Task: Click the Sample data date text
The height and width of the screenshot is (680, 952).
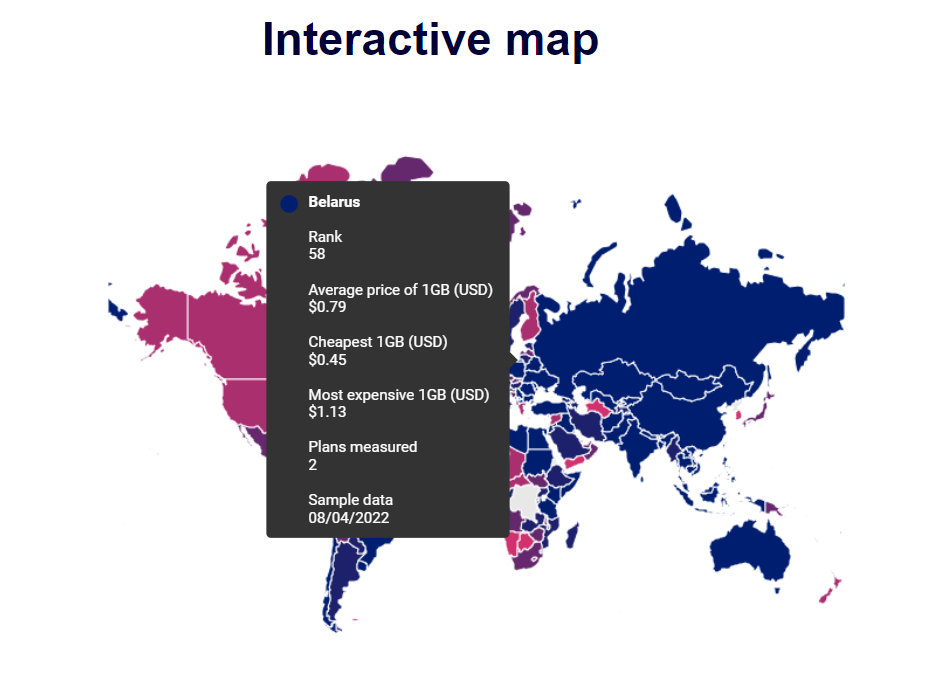Action: point(348,518)
